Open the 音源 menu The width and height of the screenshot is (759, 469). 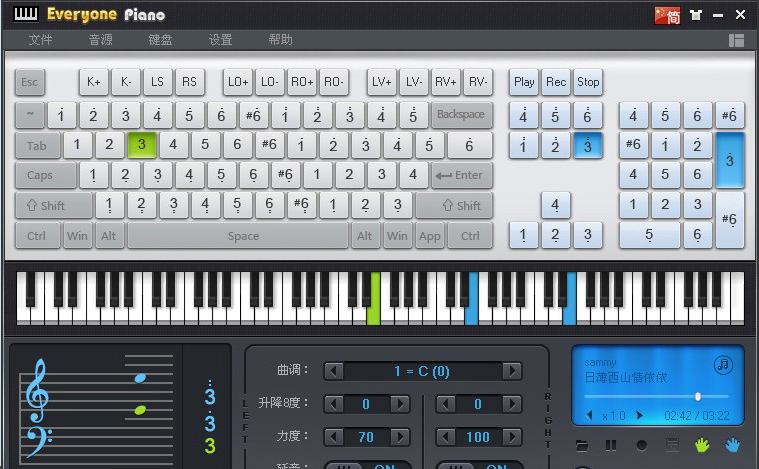pyautogui.click(x=100, y=40)
